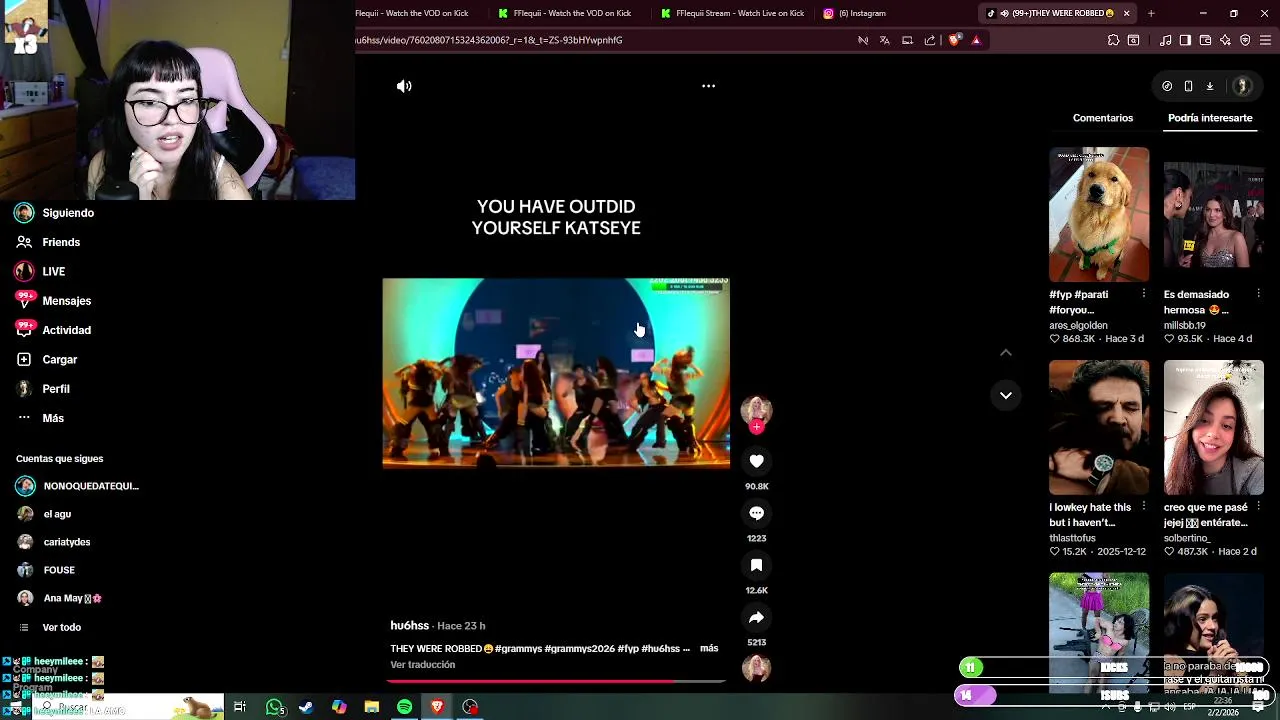
Task: Open the NONOQUEDATEQUI... followed account
Action: coord(78,486)
